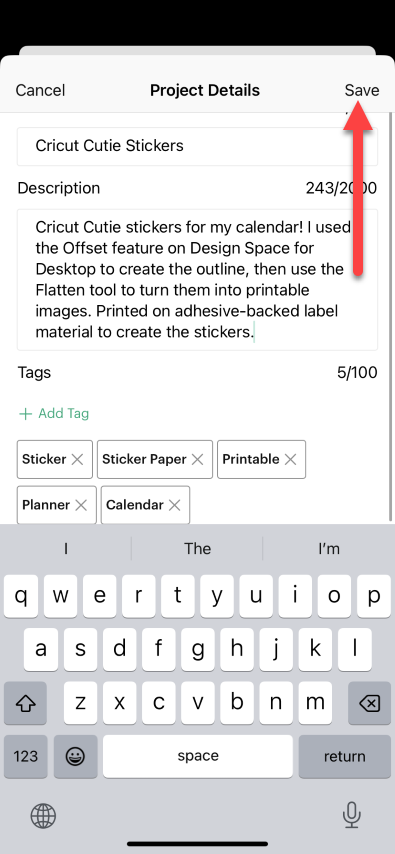Remove the Planner tag
Screen dimensions: 395x854
(81, 505)
